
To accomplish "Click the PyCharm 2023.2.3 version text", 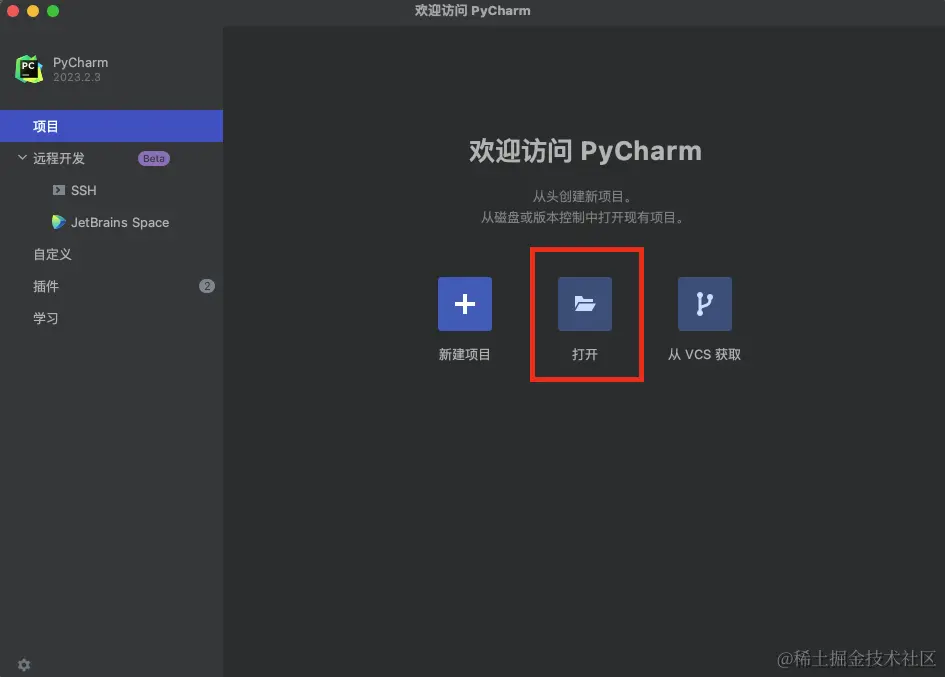I will click(77, 77).
